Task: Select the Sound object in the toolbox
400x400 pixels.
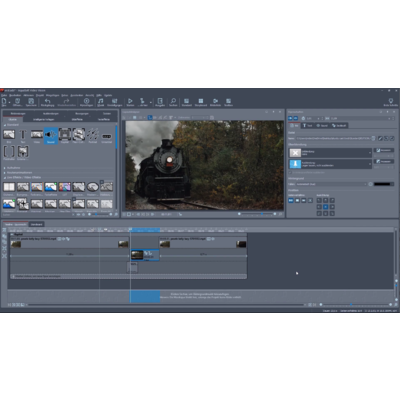Action: 51,135
